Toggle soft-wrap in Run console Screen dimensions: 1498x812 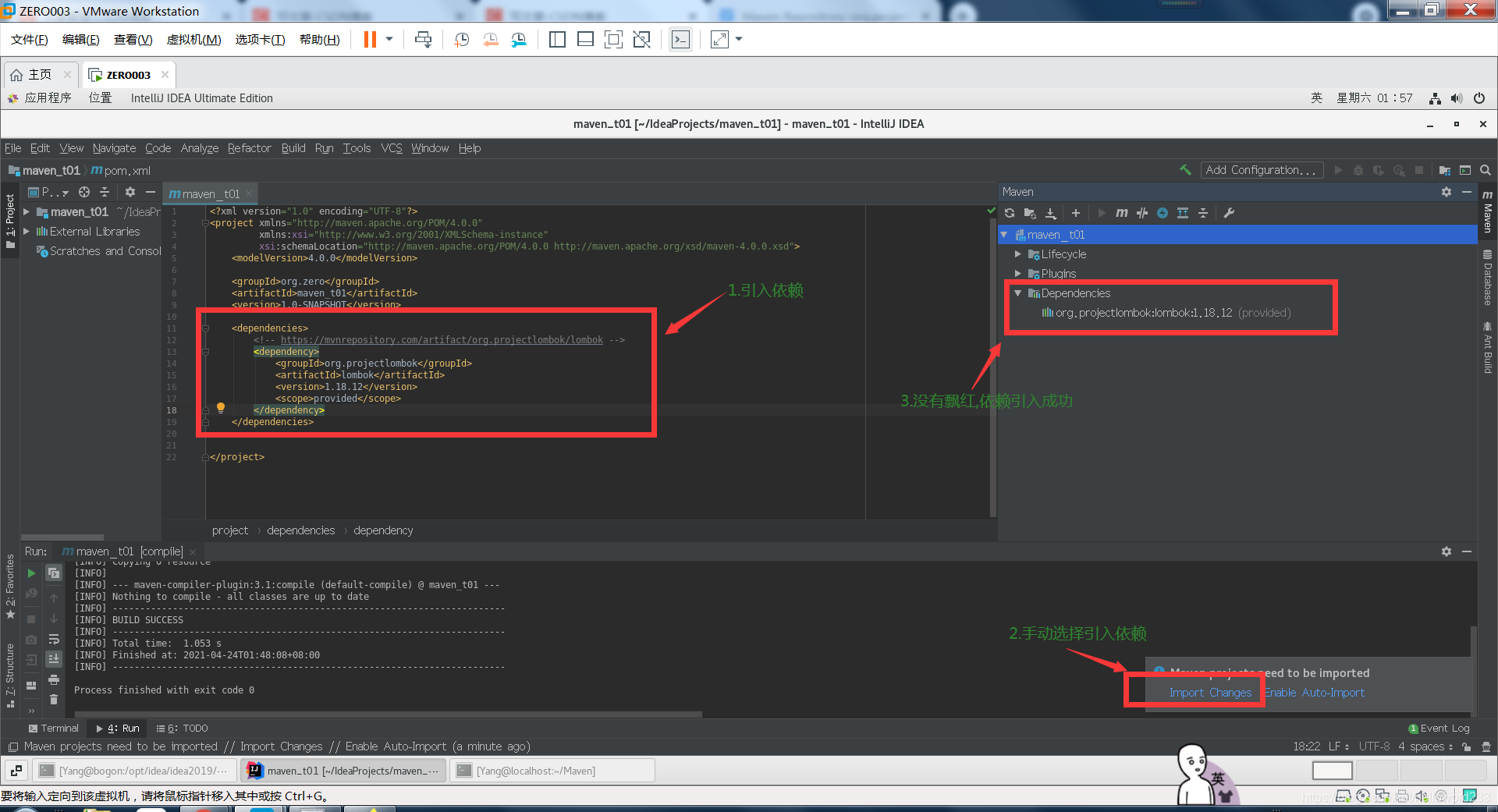[x=54, y=640]
